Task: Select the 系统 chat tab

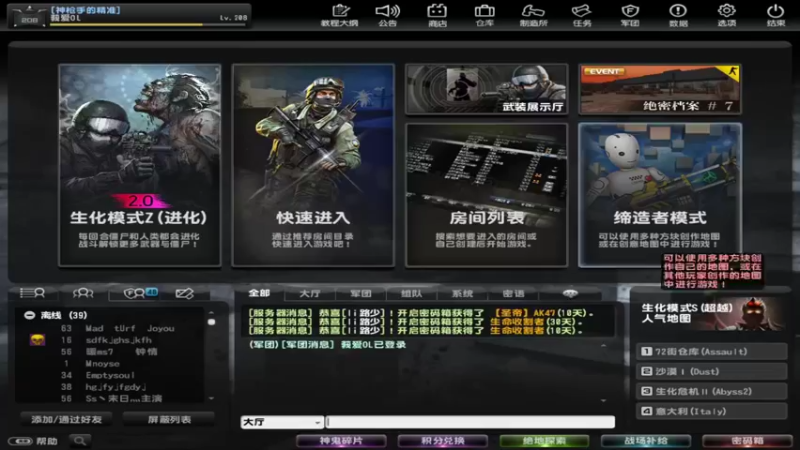Action: [462, 293]
